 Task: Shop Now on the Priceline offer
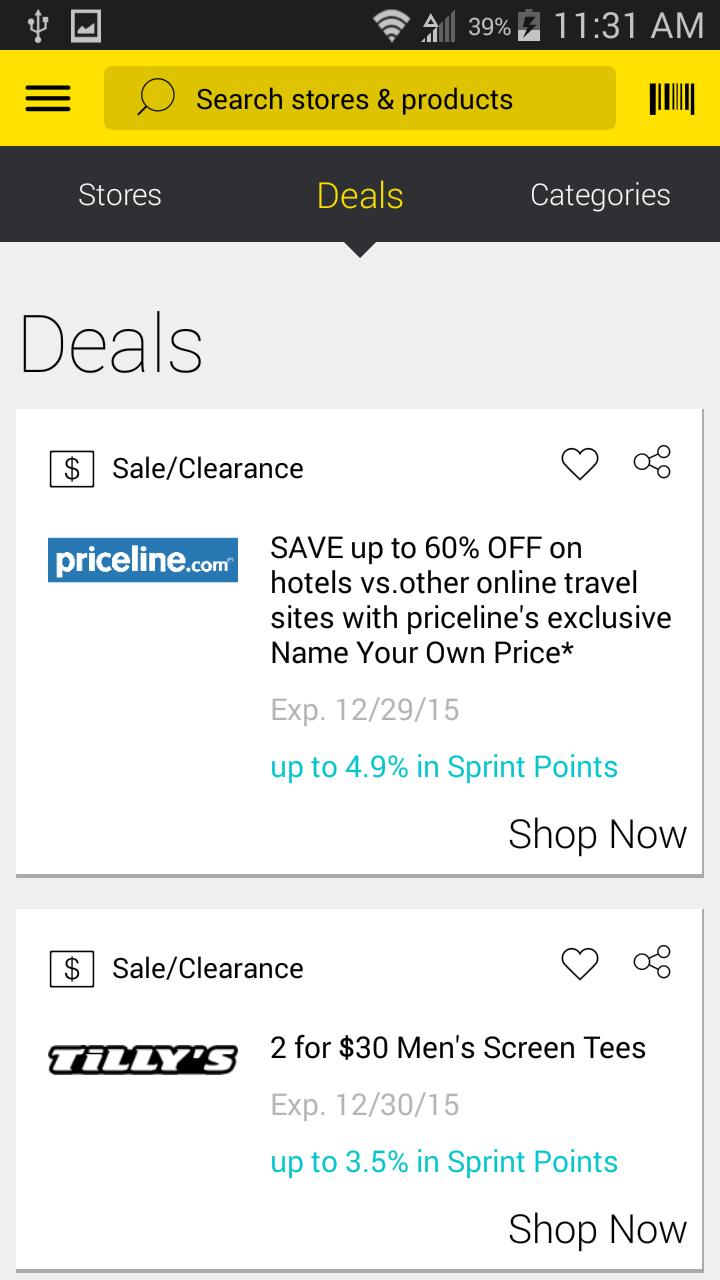click(x=597, y=833)
